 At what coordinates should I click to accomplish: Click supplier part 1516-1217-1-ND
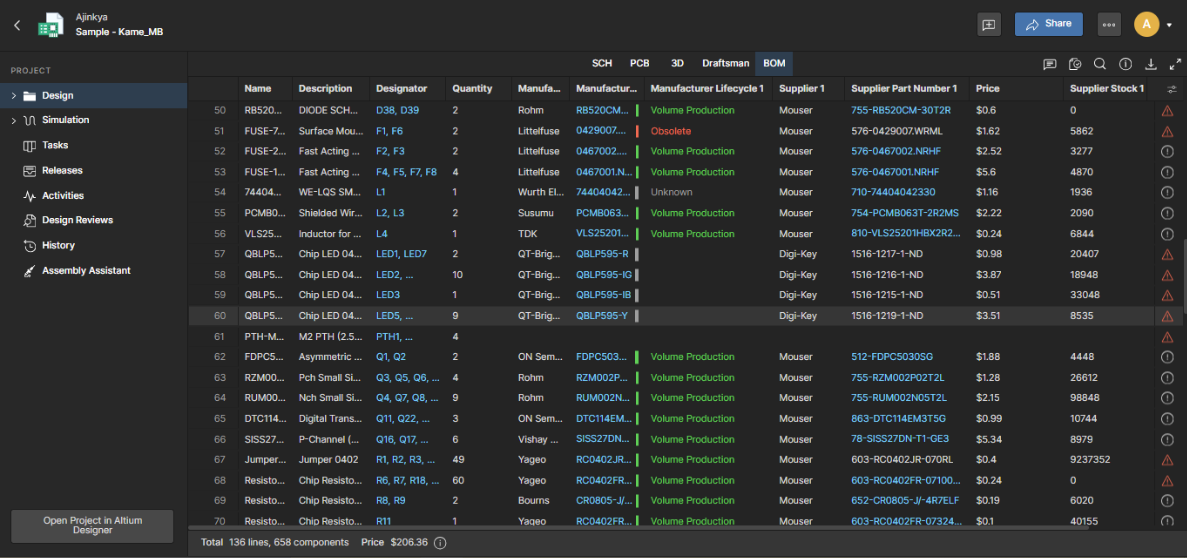887,254
